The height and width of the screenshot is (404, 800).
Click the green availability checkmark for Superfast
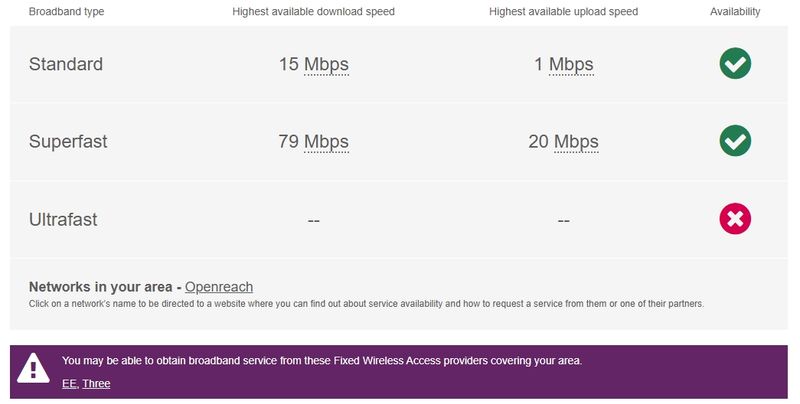tap(735, 141)
